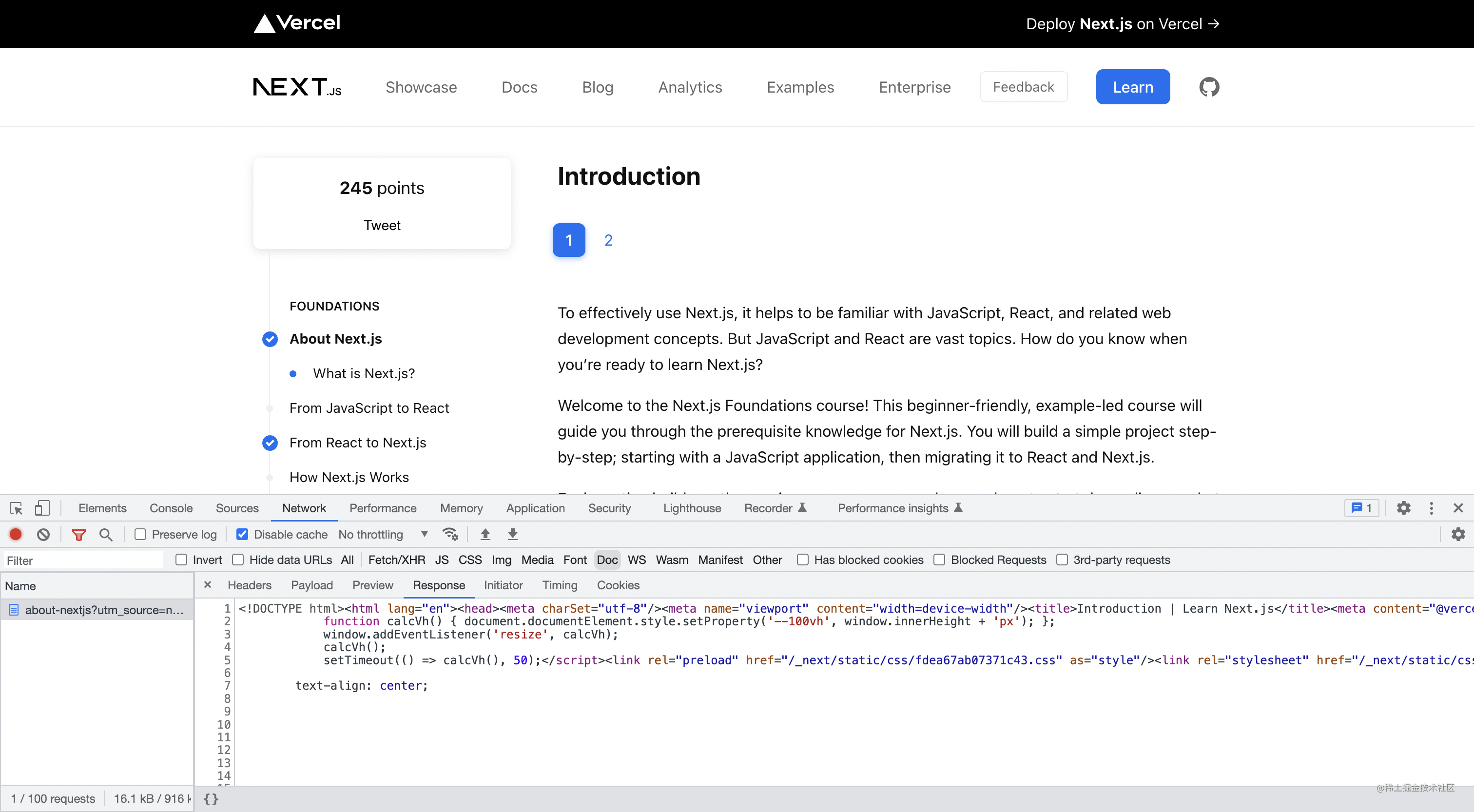The height and width of the screenshot is (812, 1474).
Task: Select the about-nextjs request row
Action: click(97, 609)
